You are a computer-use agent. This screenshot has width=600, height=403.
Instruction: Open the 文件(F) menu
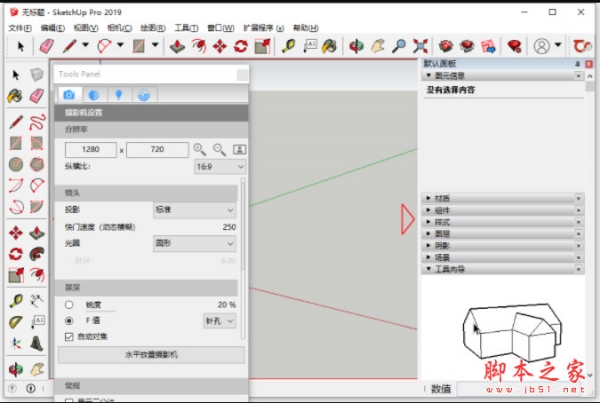pos(20,28)
